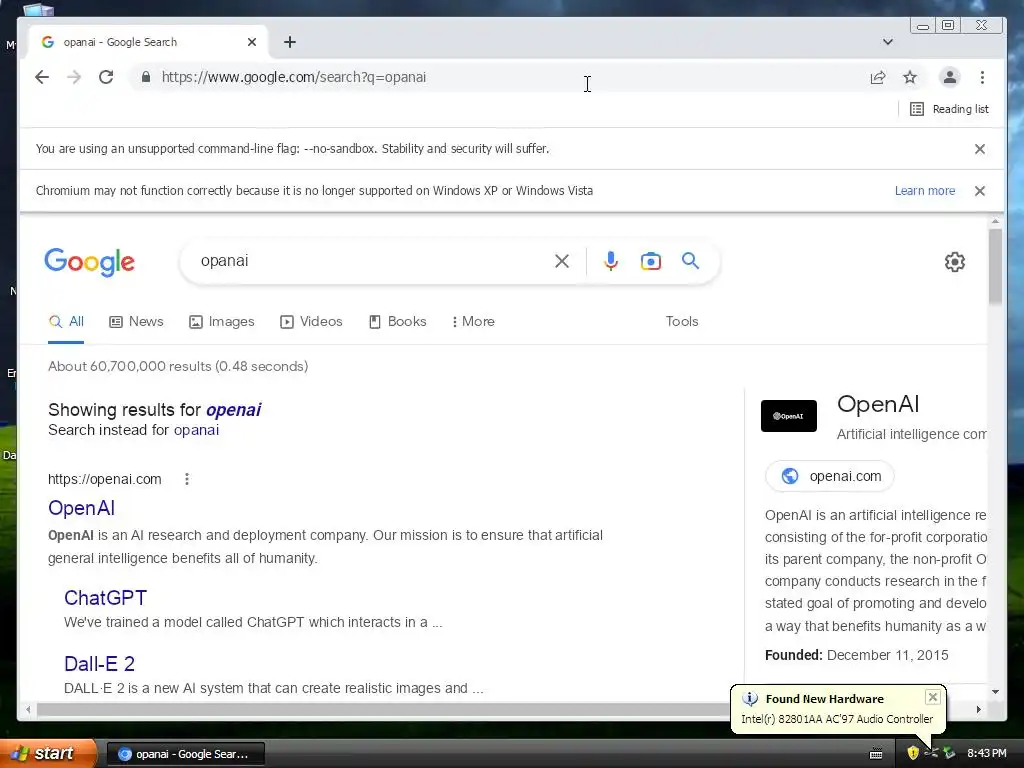Click the browser forward arrow

74,77
